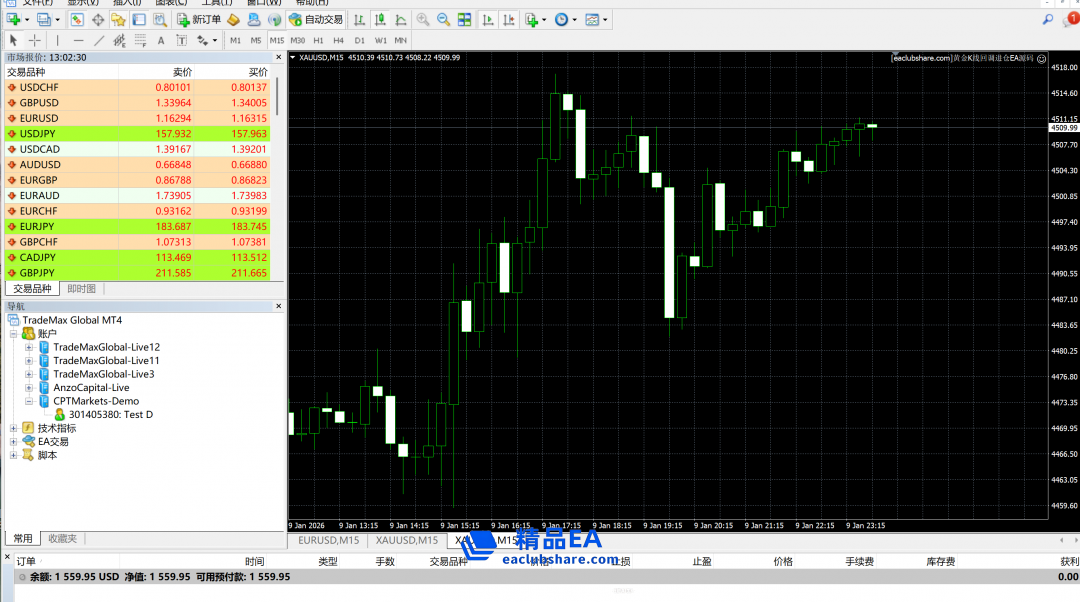Switch to candlestick chart type icon
Viewport: 1080px width, 602px height.
[x=380, y=19]
